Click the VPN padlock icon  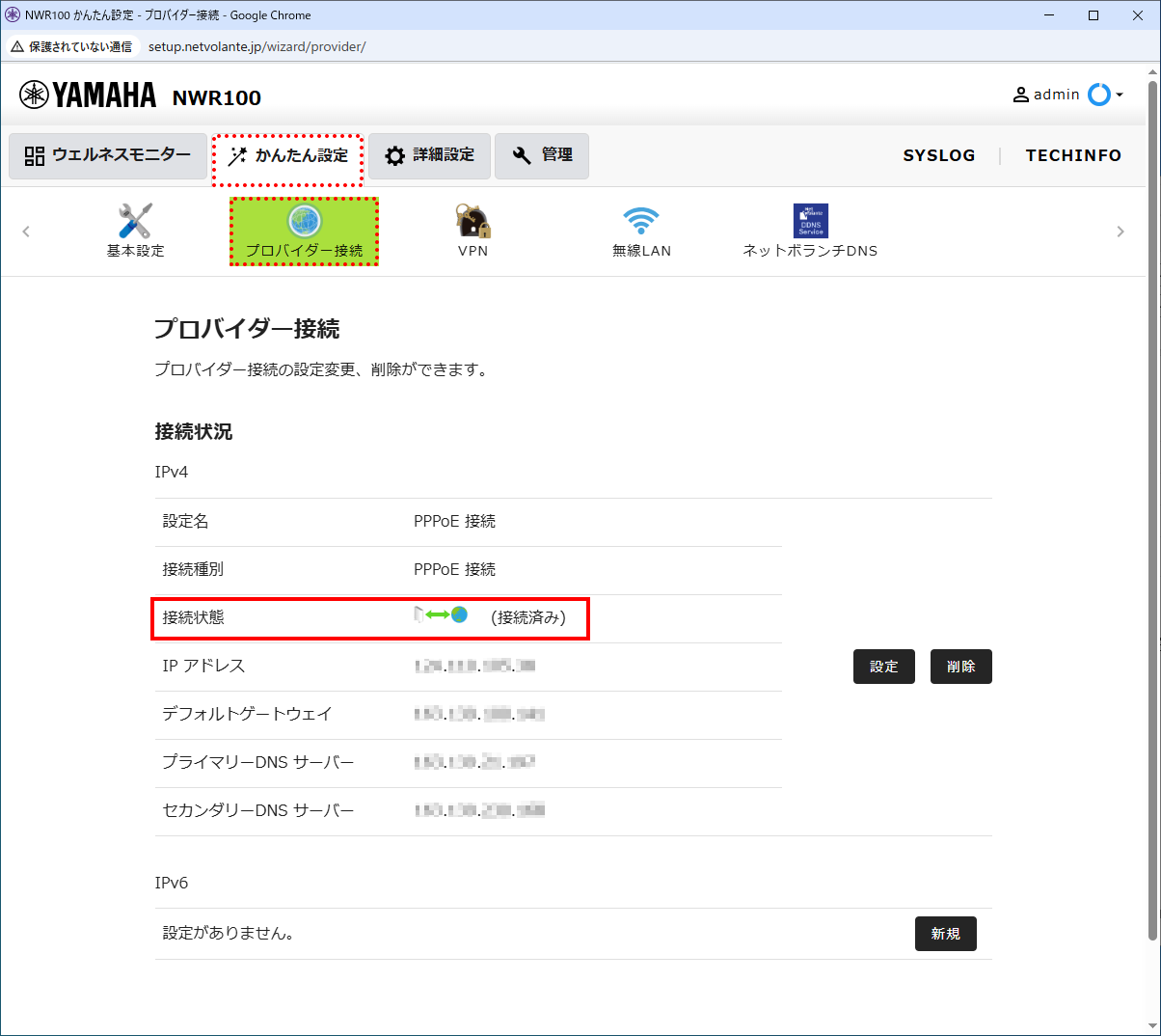click(472, 220)
